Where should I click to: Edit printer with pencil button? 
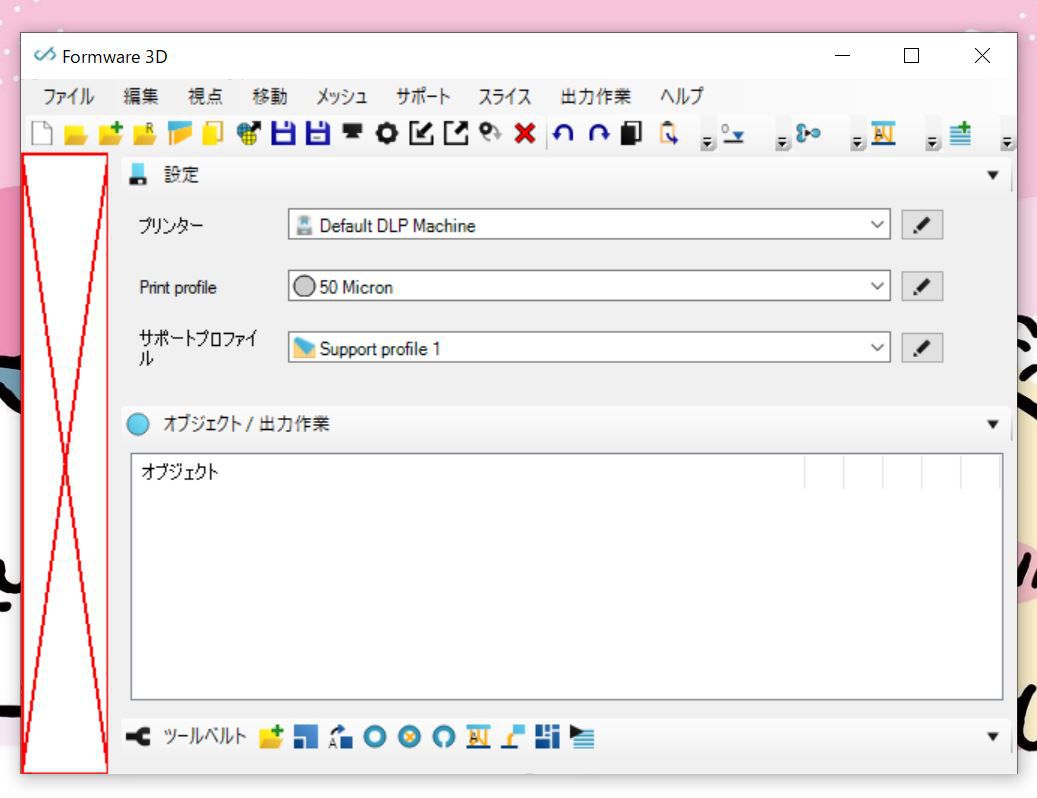click(x=922, y=225)
